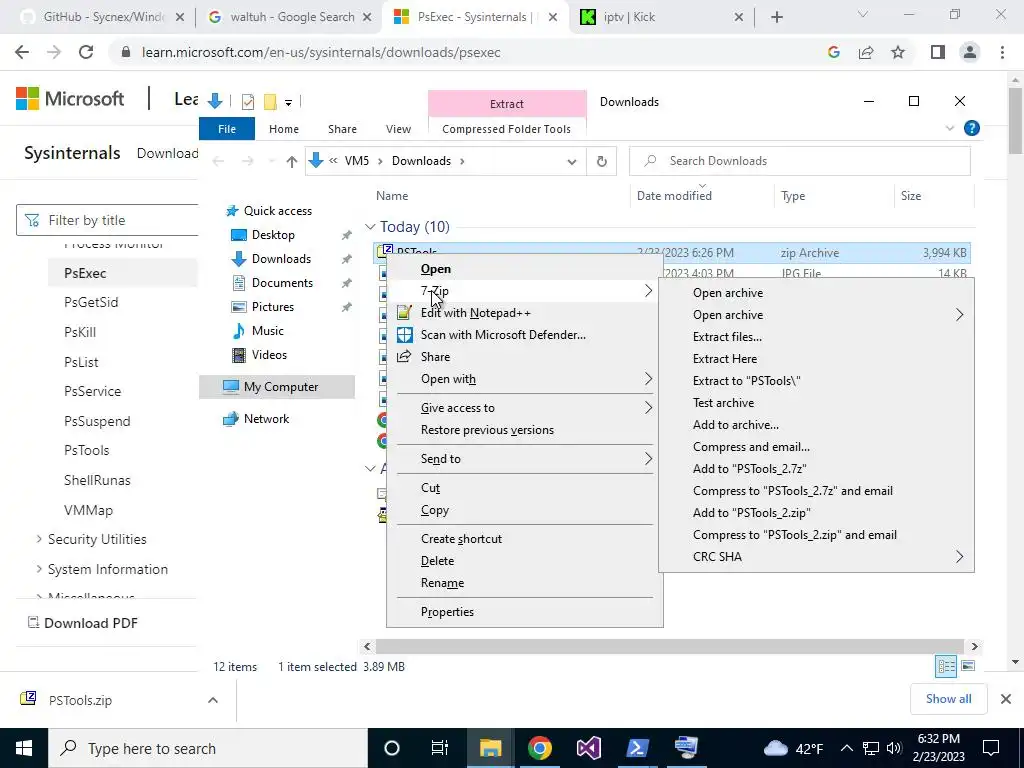Open Task View on taskbar
Screen dimensions: 1024x768
(440, 748)
